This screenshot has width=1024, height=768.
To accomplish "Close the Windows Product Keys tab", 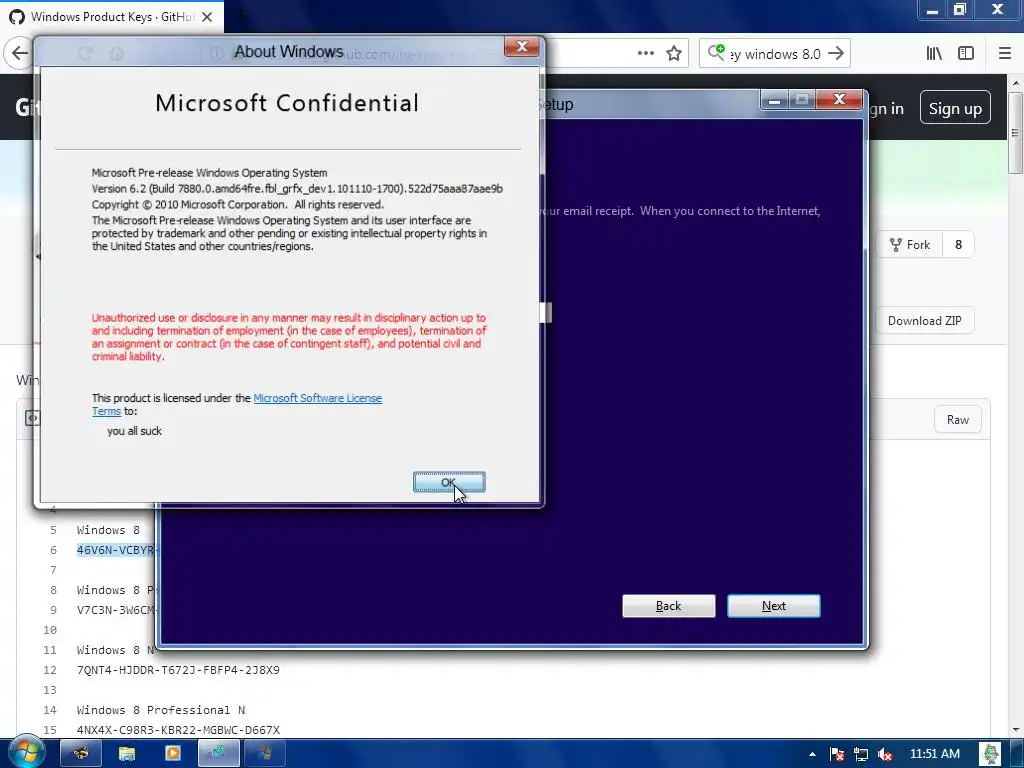I will (207, 17).
